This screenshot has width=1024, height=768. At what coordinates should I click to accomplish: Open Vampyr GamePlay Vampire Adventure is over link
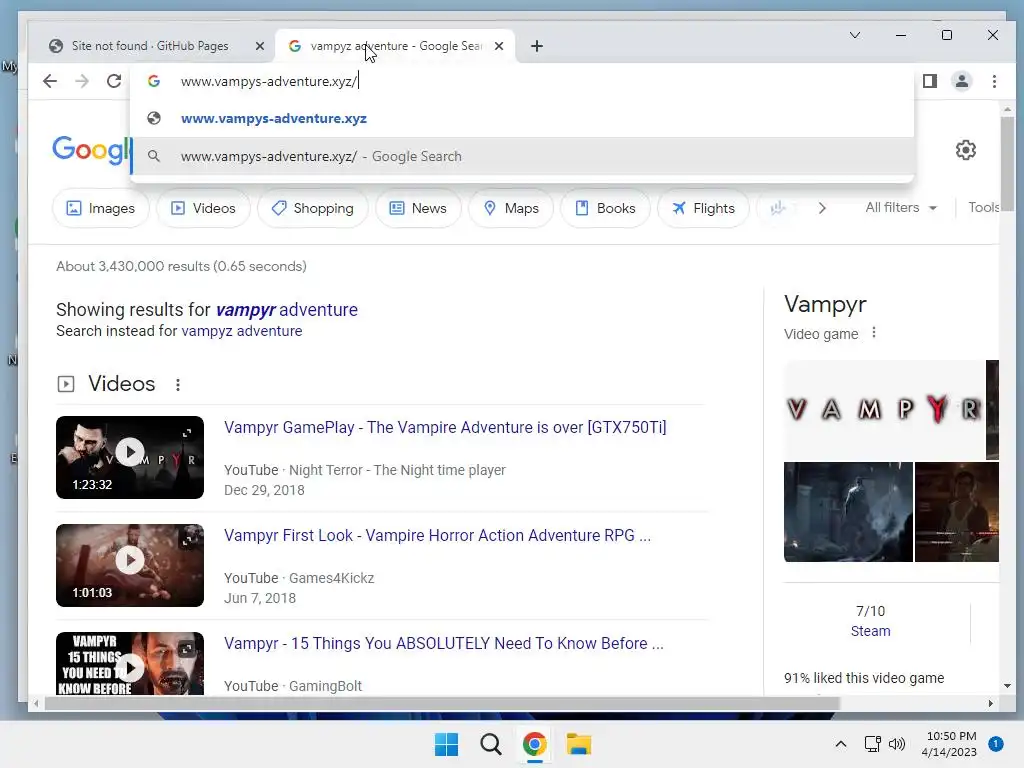click(445, 427)
